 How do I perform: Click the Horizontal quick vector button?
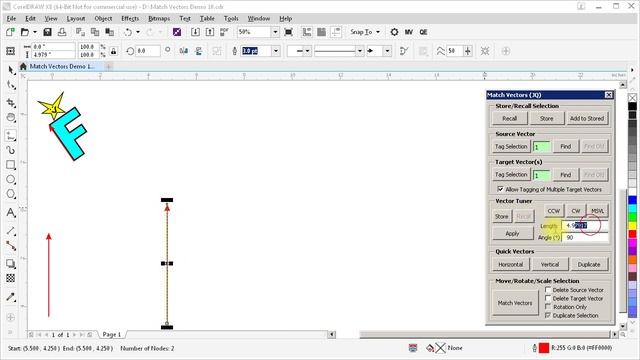tap(511, 264)
